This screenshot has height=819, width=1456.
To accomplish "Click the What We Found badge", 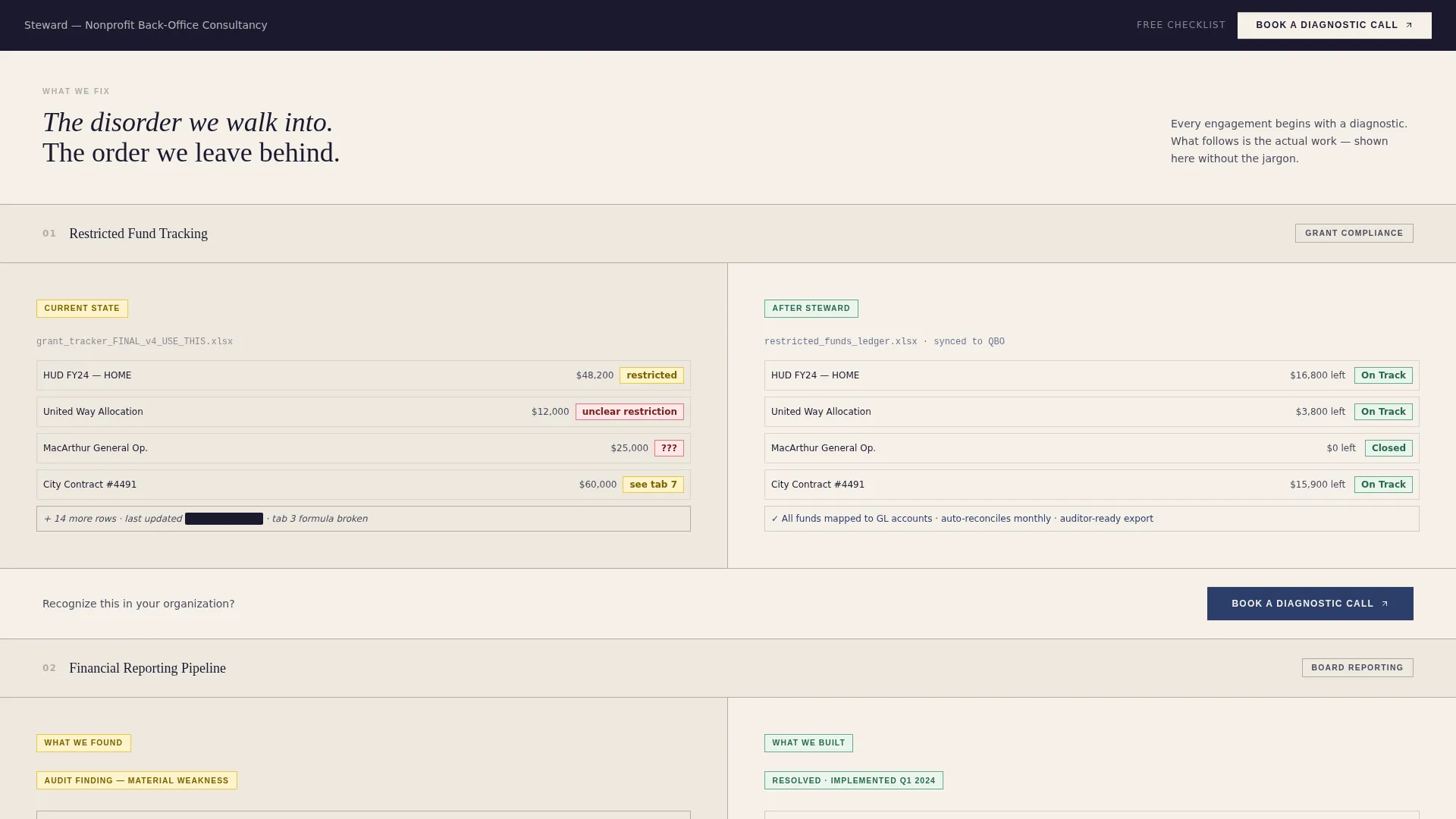I will pyautogui.click(x=83, y=743).
